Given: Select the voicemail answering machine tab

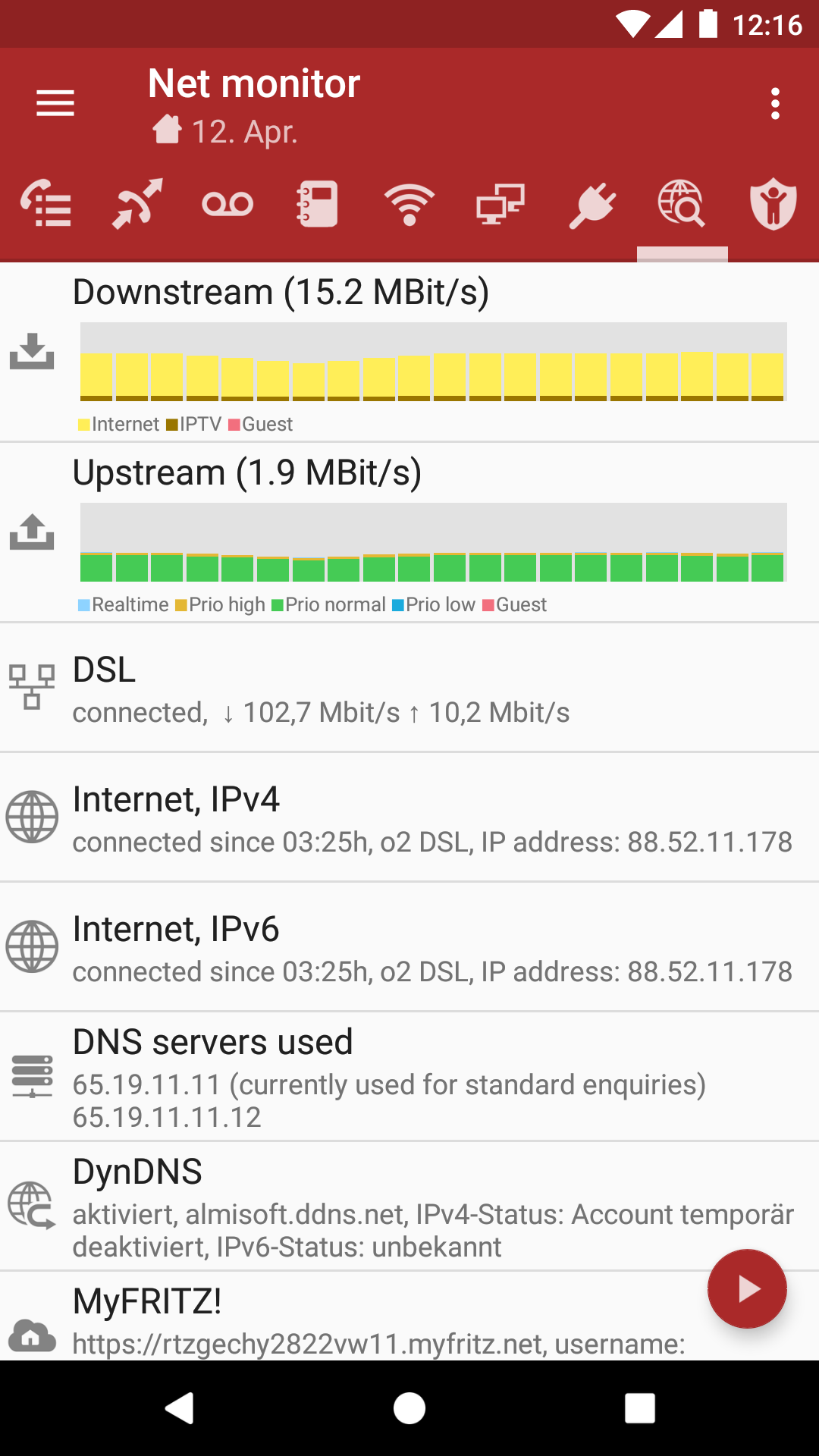Looking at the screenshot, I should pos(227,204).
